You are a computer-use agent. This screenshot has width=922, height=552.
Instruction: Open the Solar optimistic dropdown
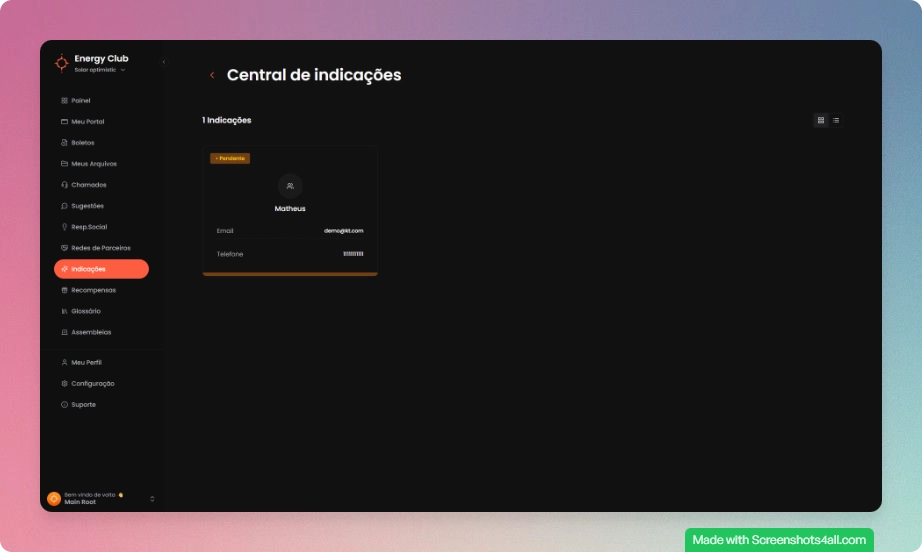(x=100, y=70)
